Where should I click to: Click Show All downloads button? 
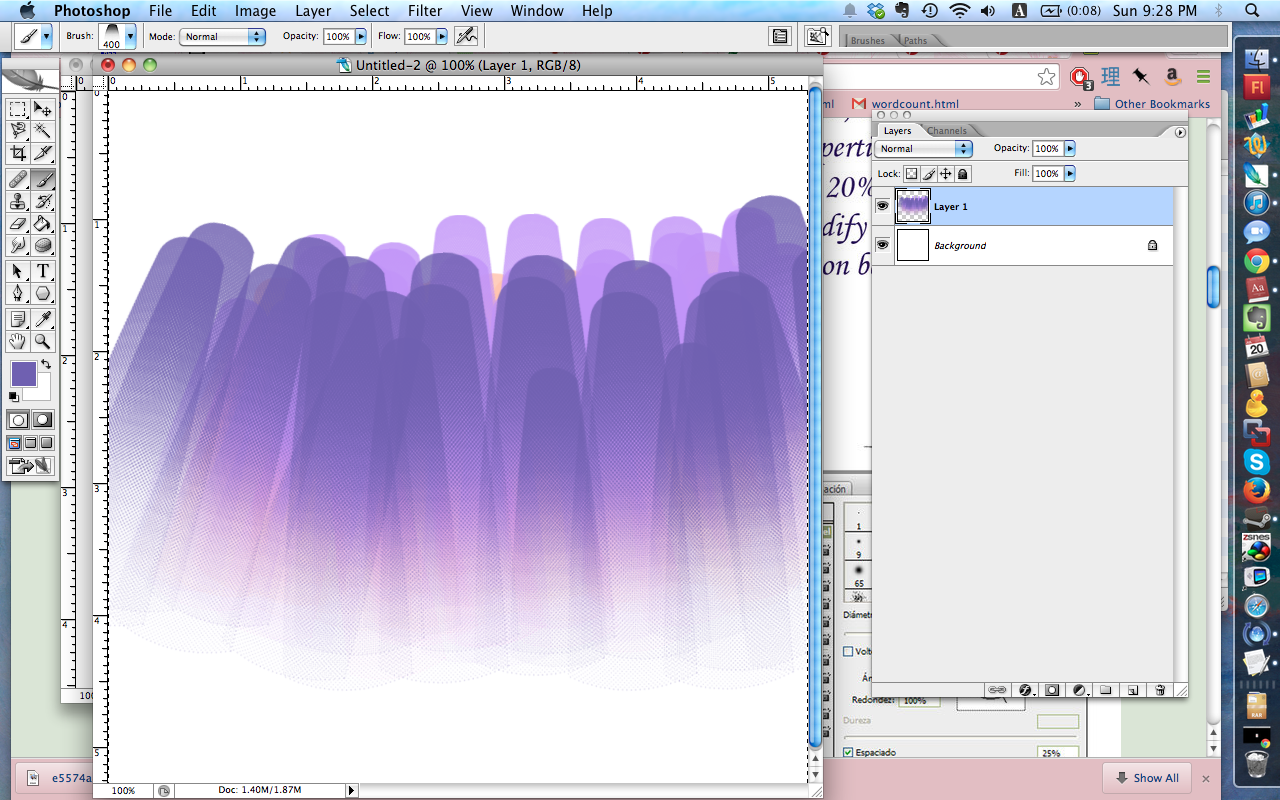[1147, 778]
